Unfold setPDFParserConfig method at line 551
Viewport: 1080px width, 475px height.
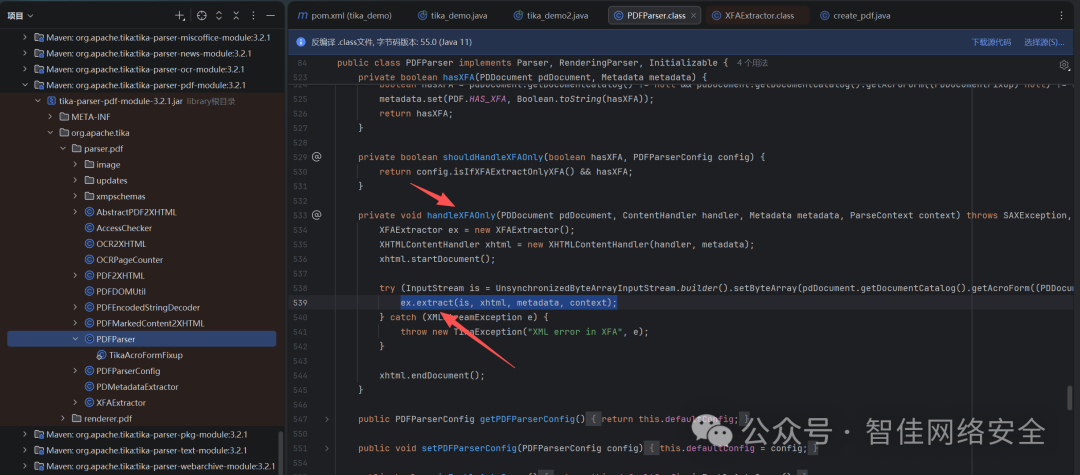(327, 448)
